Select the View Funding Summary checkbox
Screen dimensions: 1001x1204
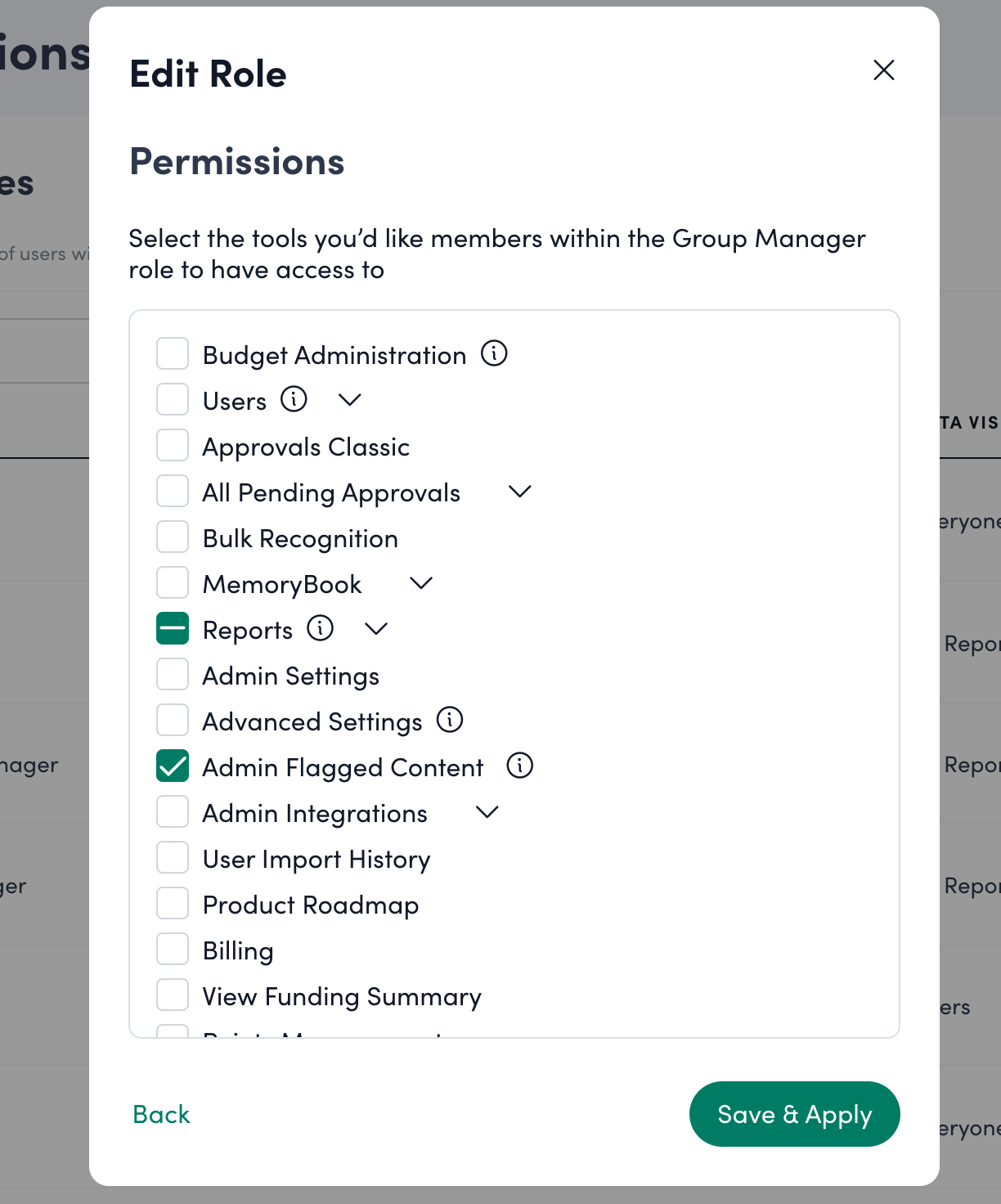click(173, 995)
